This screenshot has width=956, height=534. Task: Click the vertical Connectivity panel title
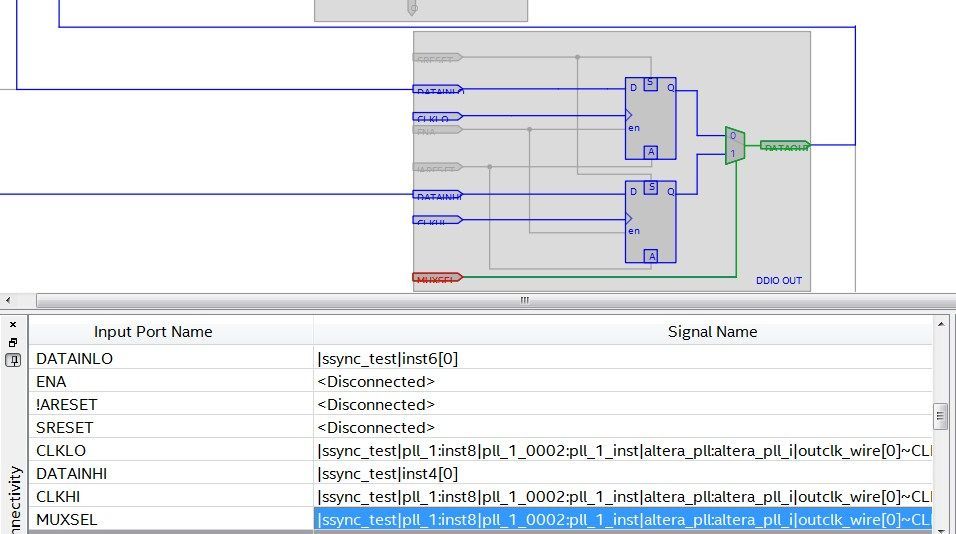(x=15, y=500)
